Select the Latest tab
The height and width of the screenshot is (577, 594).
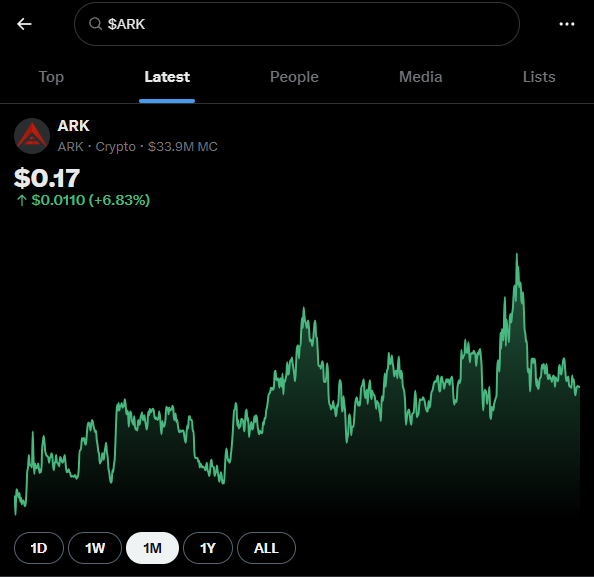(167, 77)
